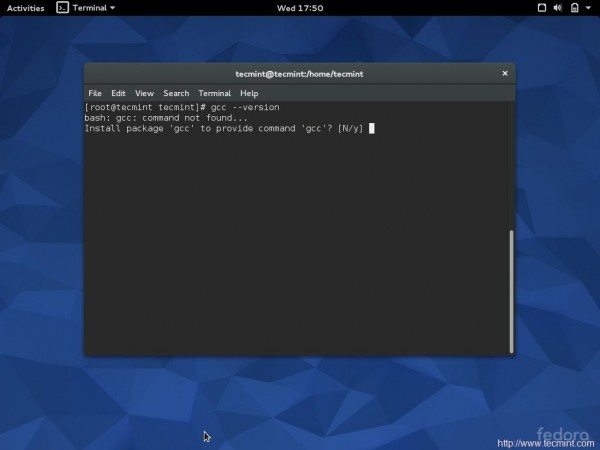Open the Terminal menu in the menu bar
This screenshot has width=600, height=450.
coord(214,93)
